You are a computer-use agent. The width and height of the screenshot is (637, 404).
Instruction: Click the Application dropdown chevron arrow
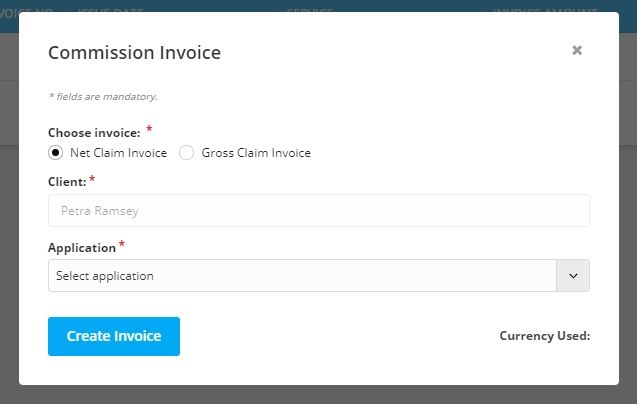coord(573,276)
